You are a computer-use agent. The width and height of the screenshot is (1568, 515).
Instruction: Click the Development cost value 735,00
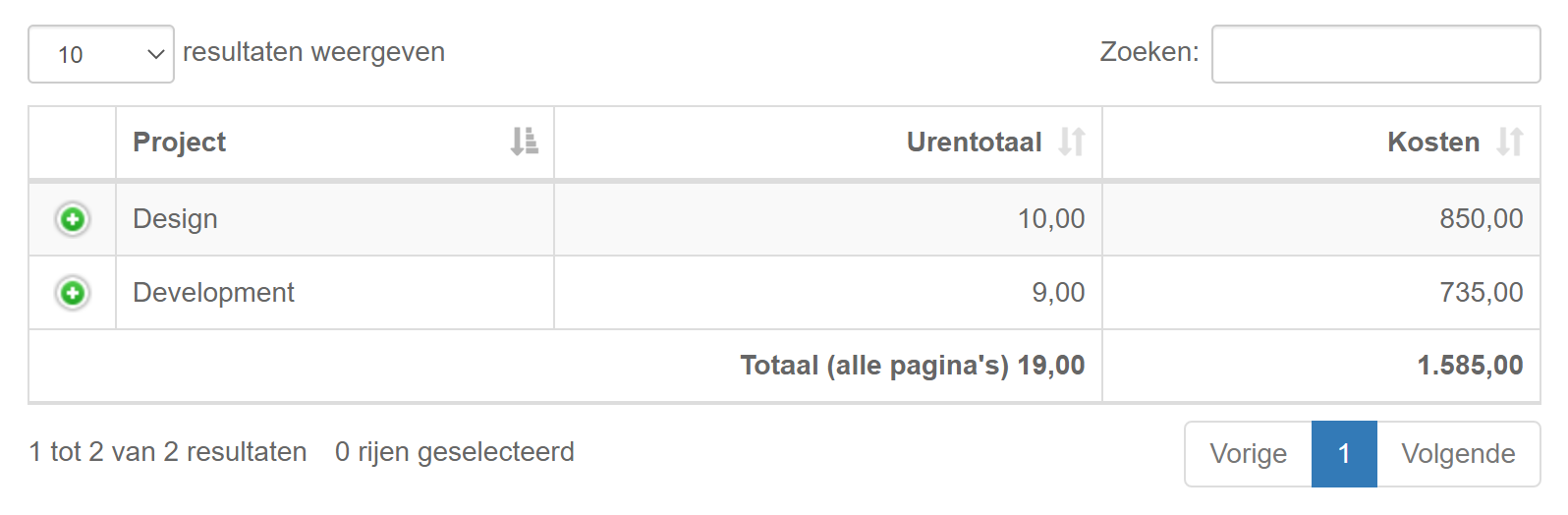(x=1481, y=293)
